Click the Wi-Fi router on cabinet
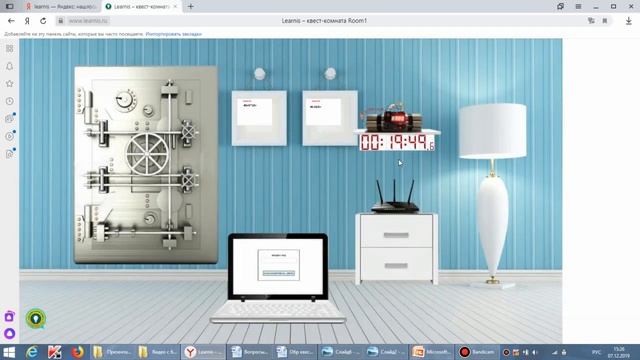This screenshot has height=360, width=640. (x=395, y=196)
